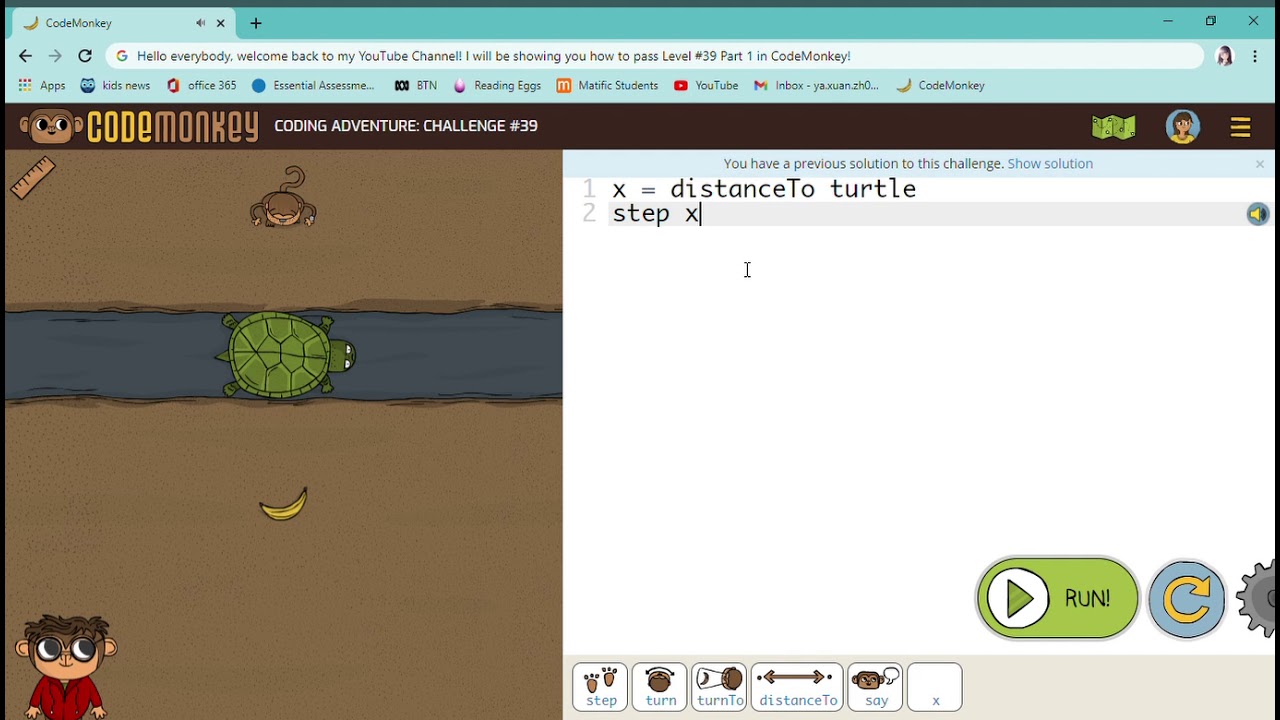Reload the current page
The width and height of the screenshot is (1280, 720).
coord(85,56)
